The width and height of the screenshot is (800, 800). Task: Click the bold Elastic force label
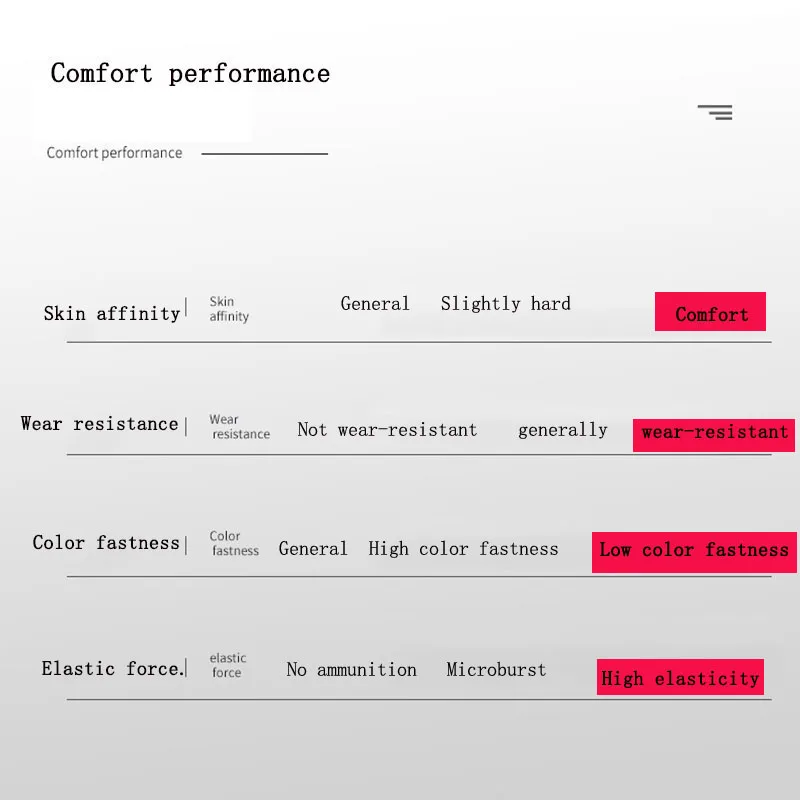click(x=113, y=668)
